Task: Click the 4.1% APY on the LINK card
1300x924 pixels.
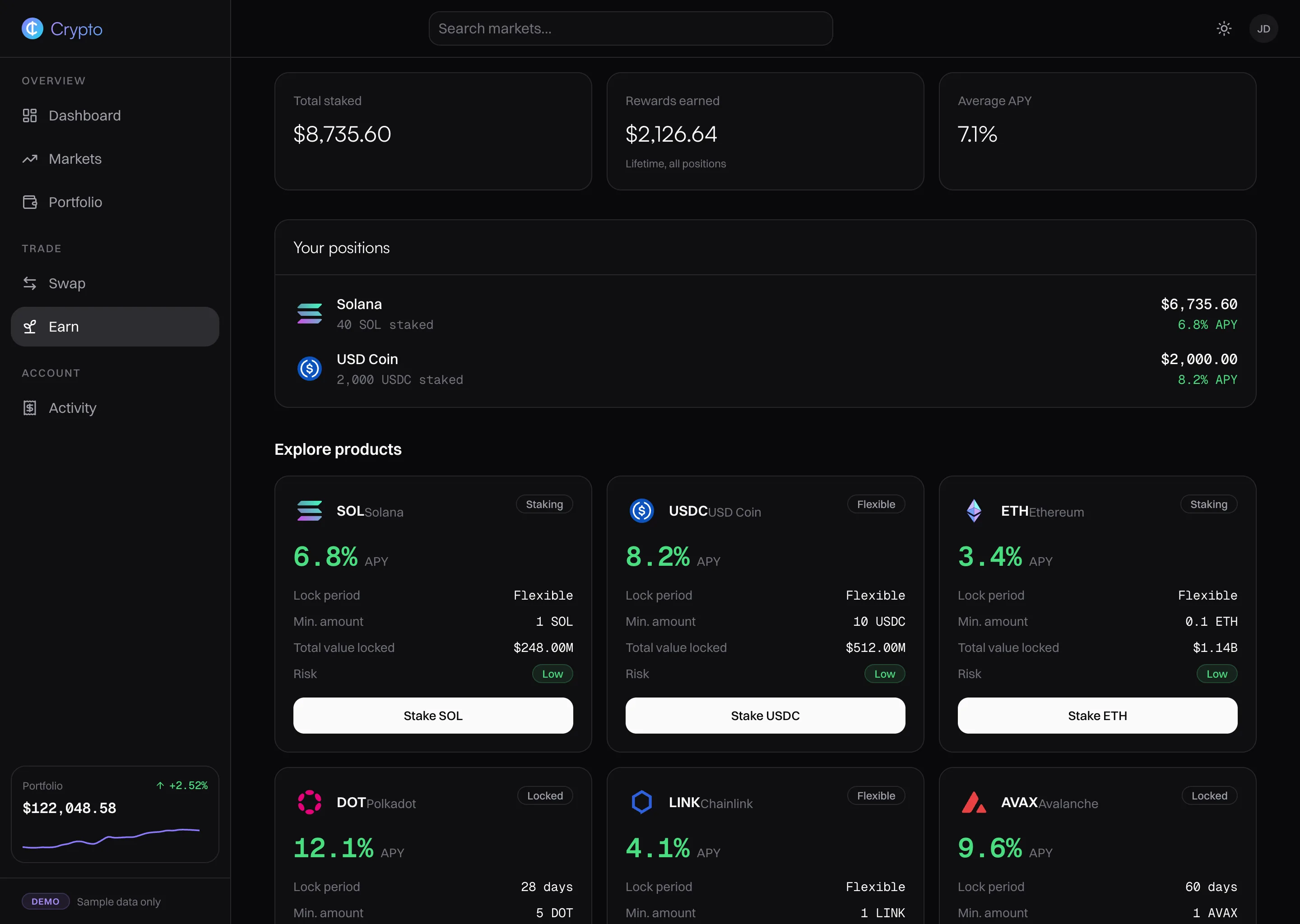Action: (658, 848)
